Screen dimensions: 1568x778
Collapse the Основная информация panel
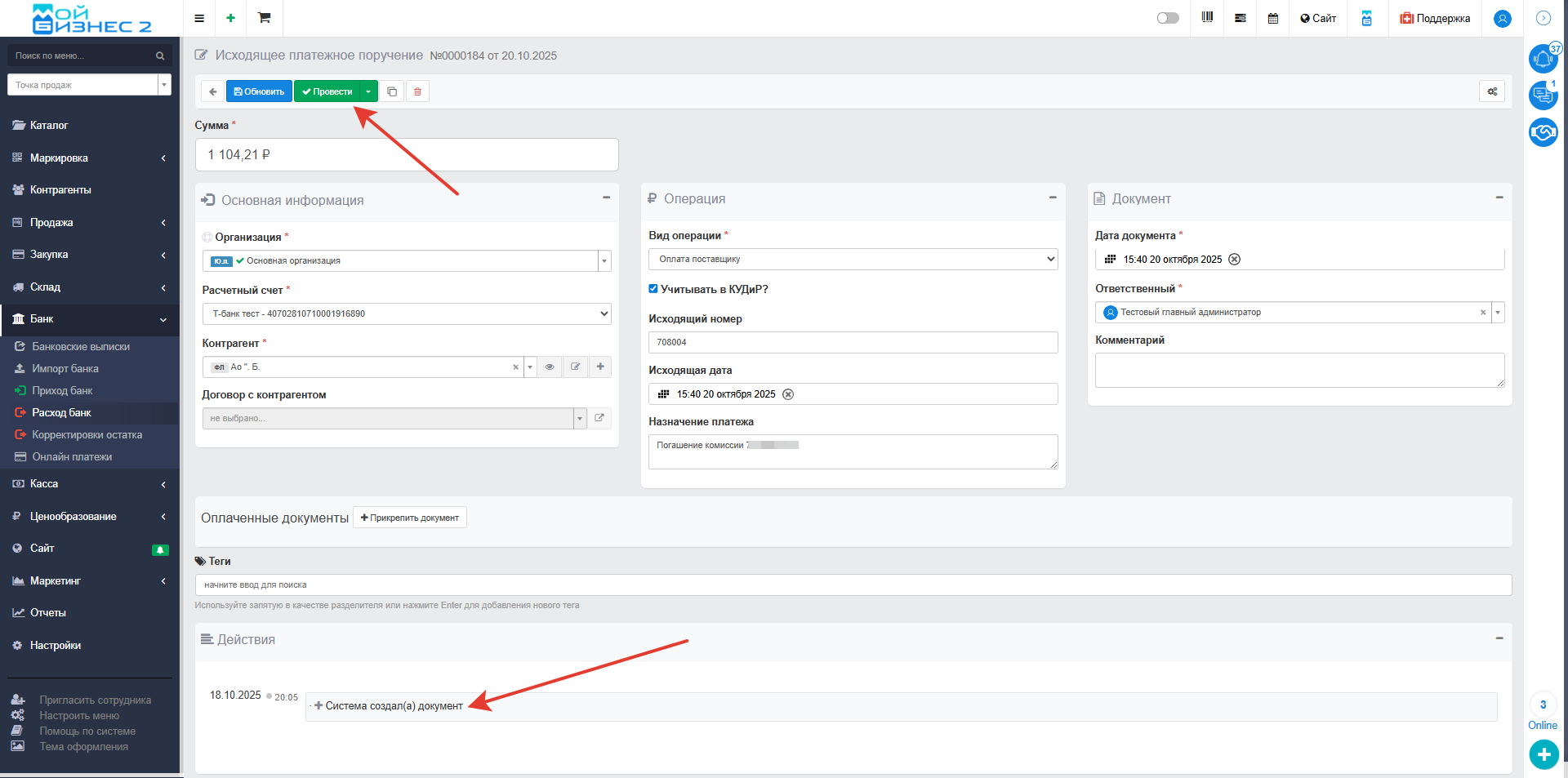click(x=606, y=198)
